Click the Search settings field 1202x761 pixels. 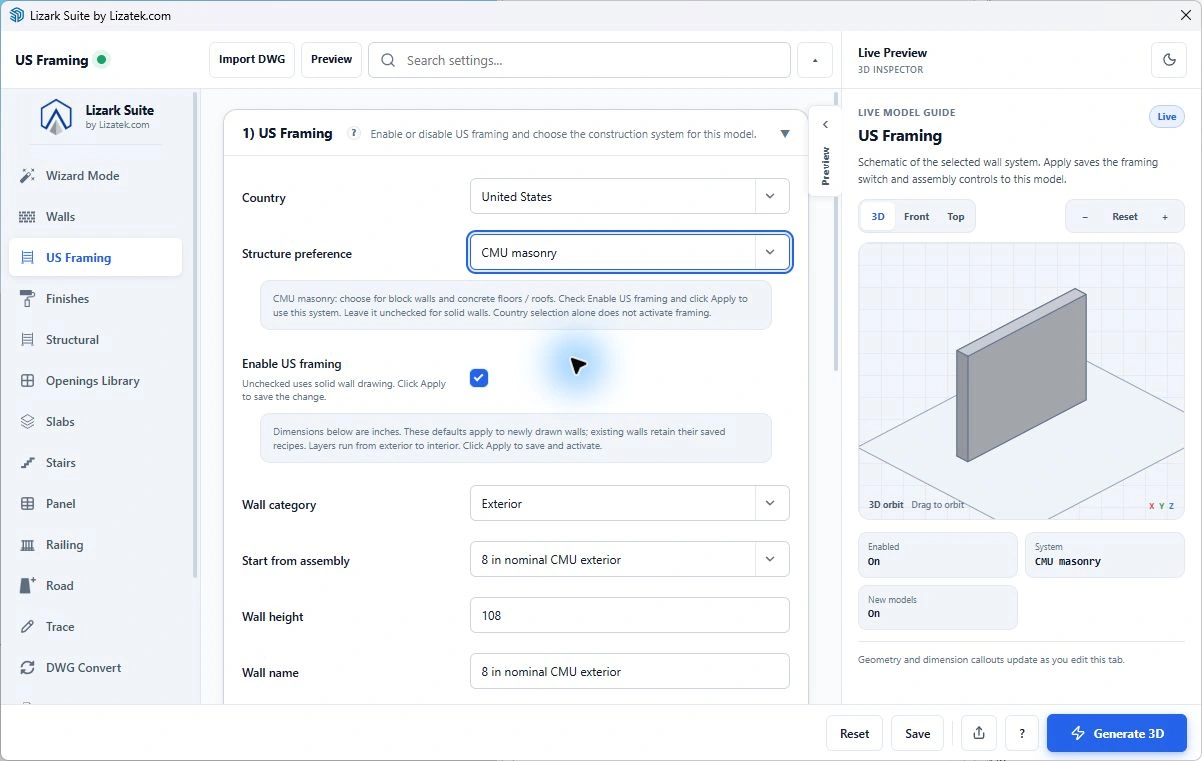coord(580,60)
